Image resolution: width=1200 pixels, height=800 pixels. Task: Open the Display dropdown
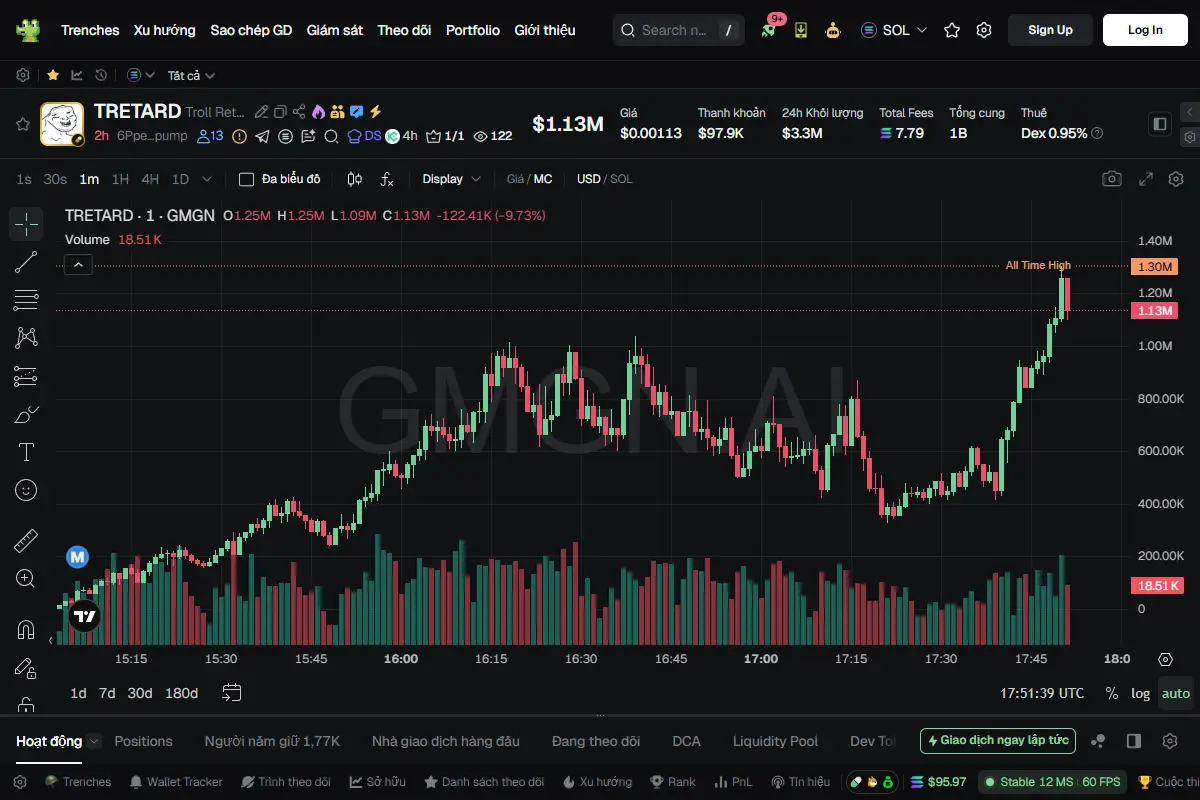451,179
